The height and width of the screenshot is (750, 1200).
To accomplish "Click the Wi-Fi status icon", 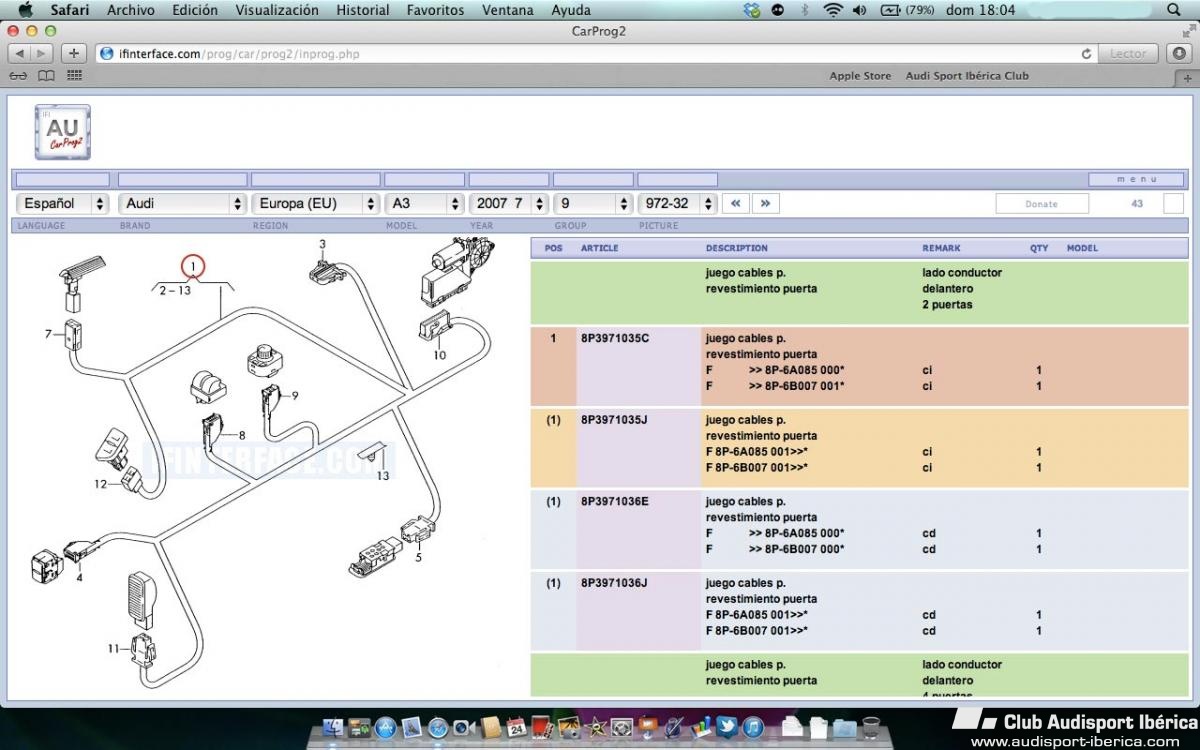I will coord(833,10).
